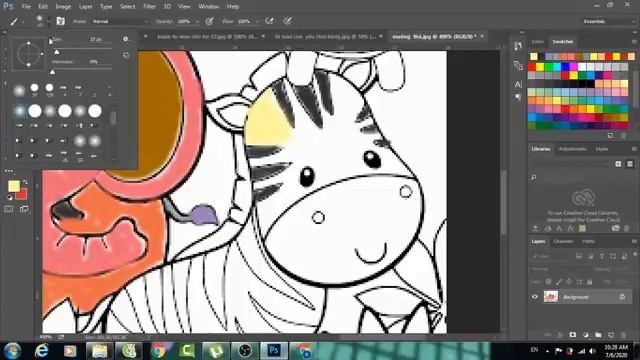Click the brush Size slider handle
This screenshot has height=360, width=640.
(57, 52)
